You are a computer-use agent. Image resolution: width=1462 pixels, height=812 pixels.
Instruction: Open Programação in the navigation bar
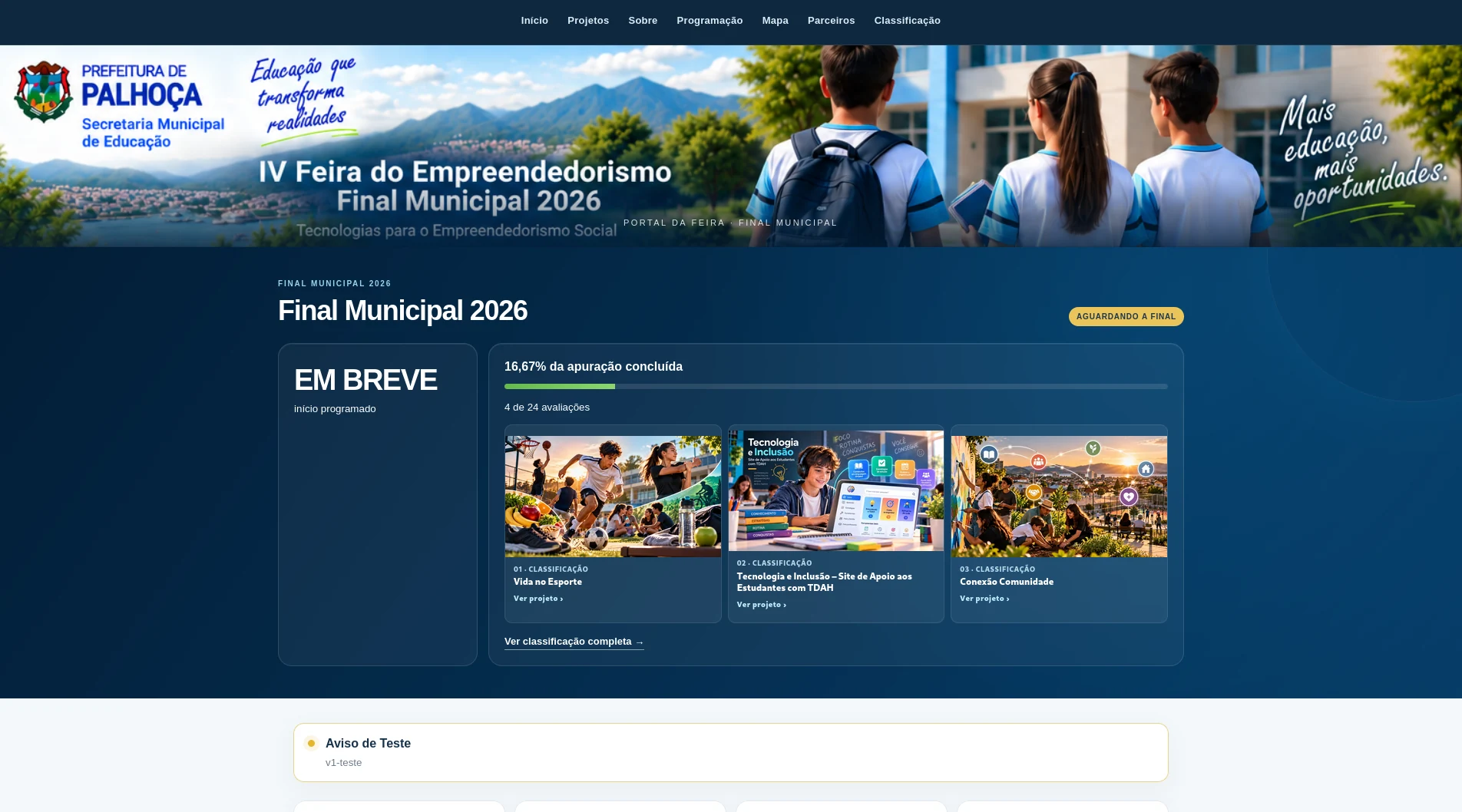[x=709, y=21]
